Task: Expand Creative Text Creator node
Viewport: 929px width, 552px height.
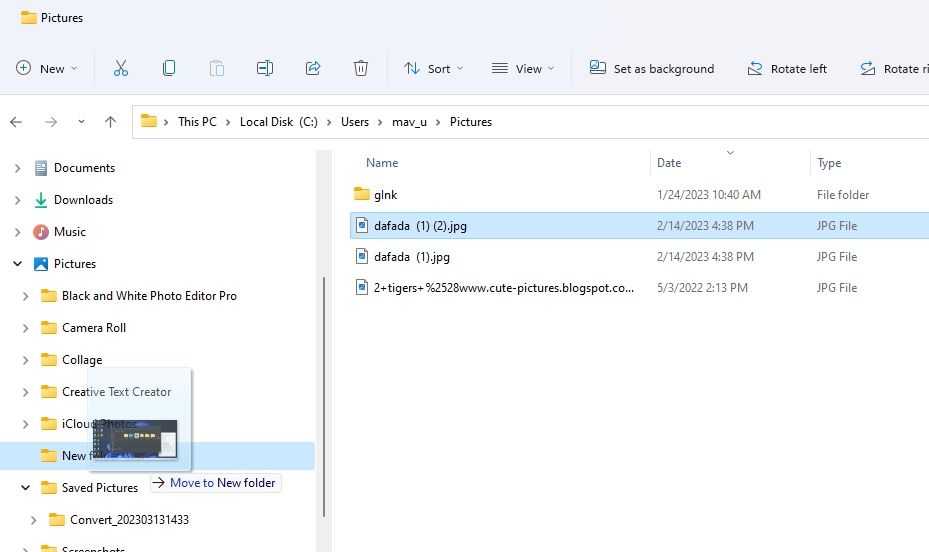Action: pyautogui.click(x=25, y=392)
